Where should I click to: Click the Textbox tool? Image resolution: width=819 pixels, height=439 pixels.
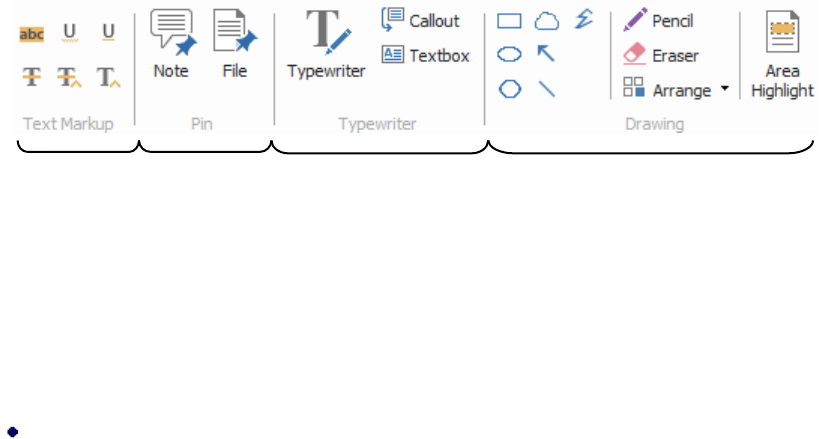426,56
